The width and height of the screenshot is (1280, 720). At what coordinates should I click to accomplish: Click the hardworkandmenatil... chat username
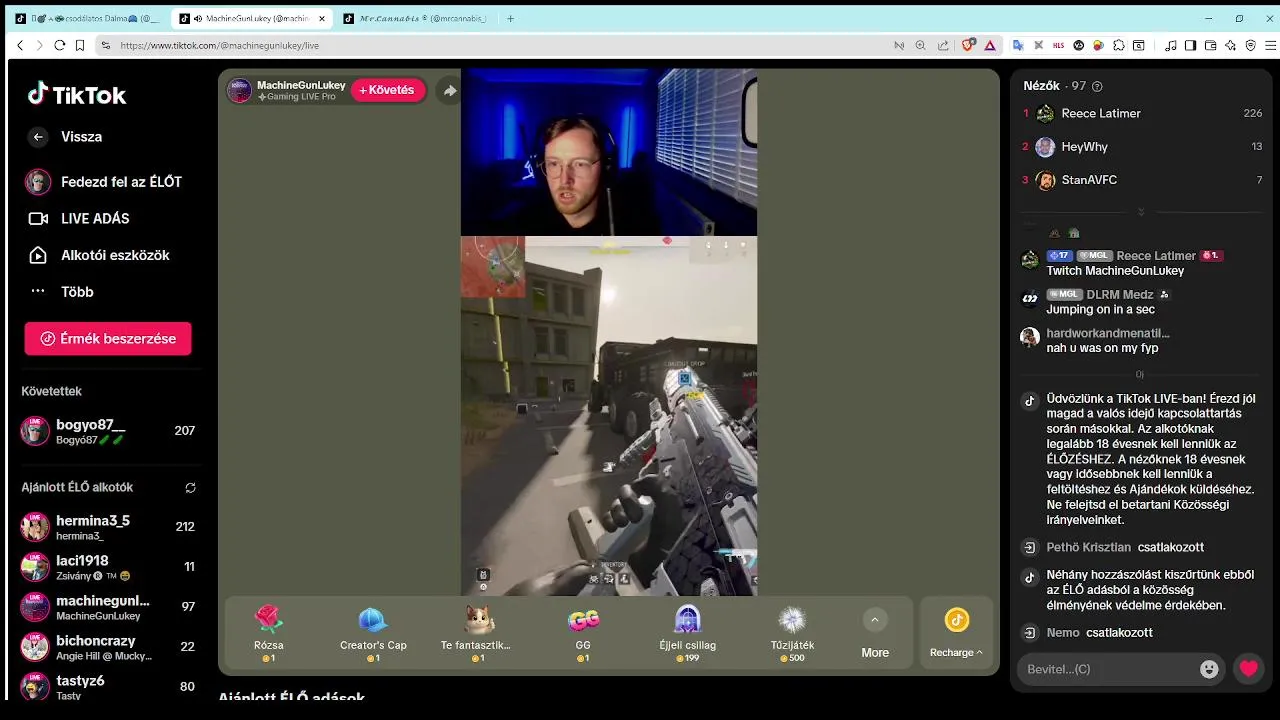[x=1108, y=333]
